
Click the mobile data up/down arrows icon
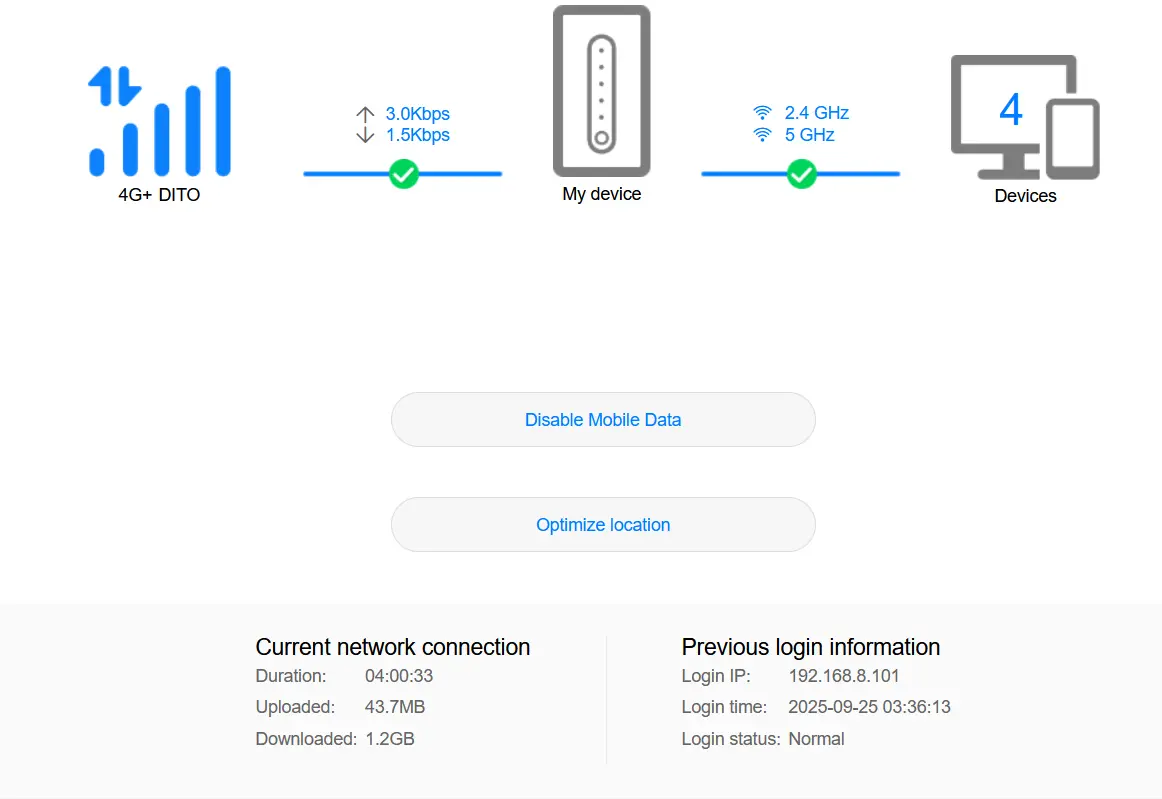[x=114, y=86]
